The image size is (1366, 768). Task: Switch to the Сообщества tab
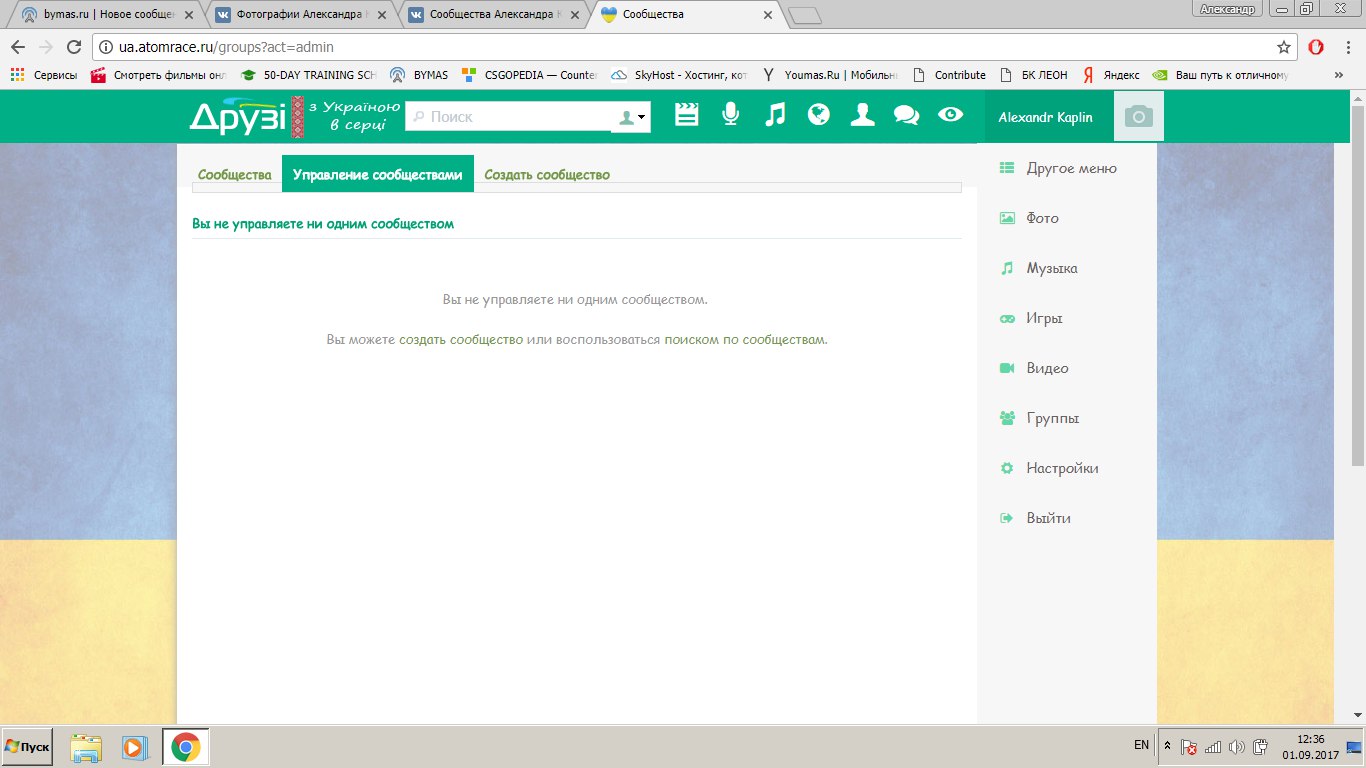[235, 175]
